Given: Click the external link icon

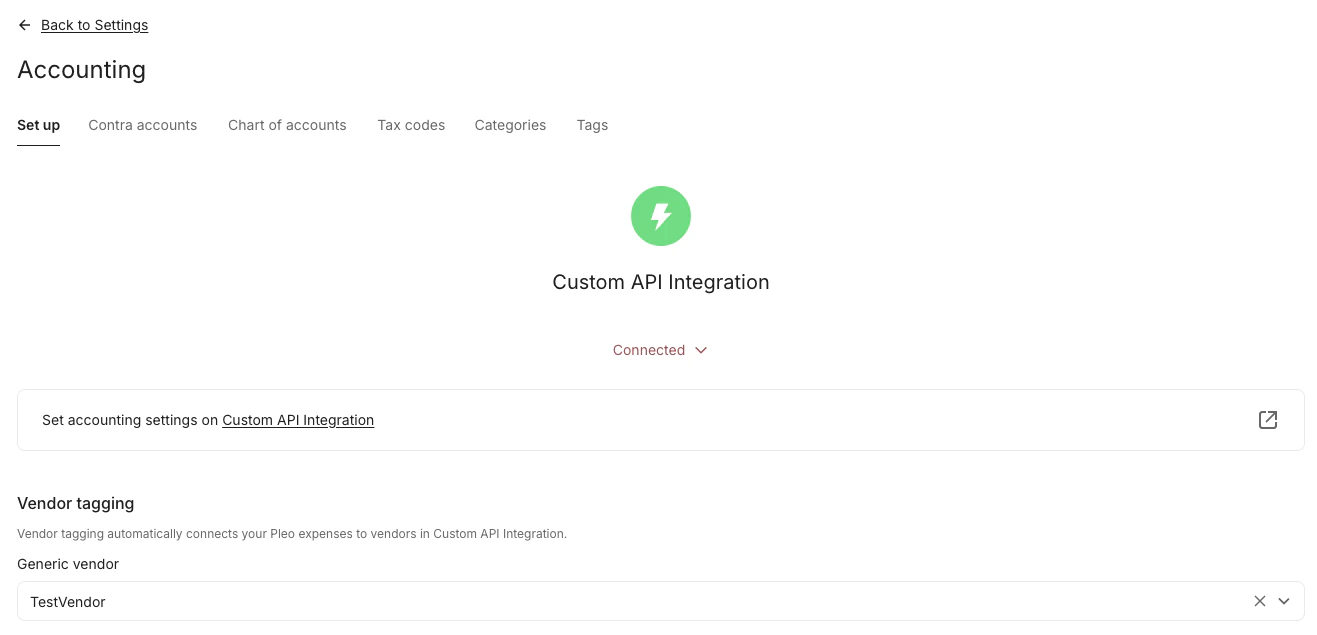Looking at the screenshot, I should 1268,420.
